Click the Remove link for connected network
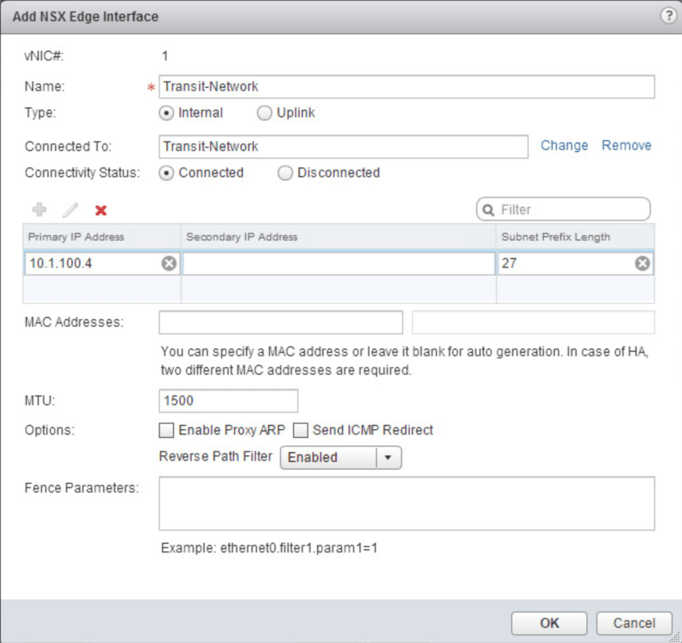682x643 pixels. coord(626,146)
